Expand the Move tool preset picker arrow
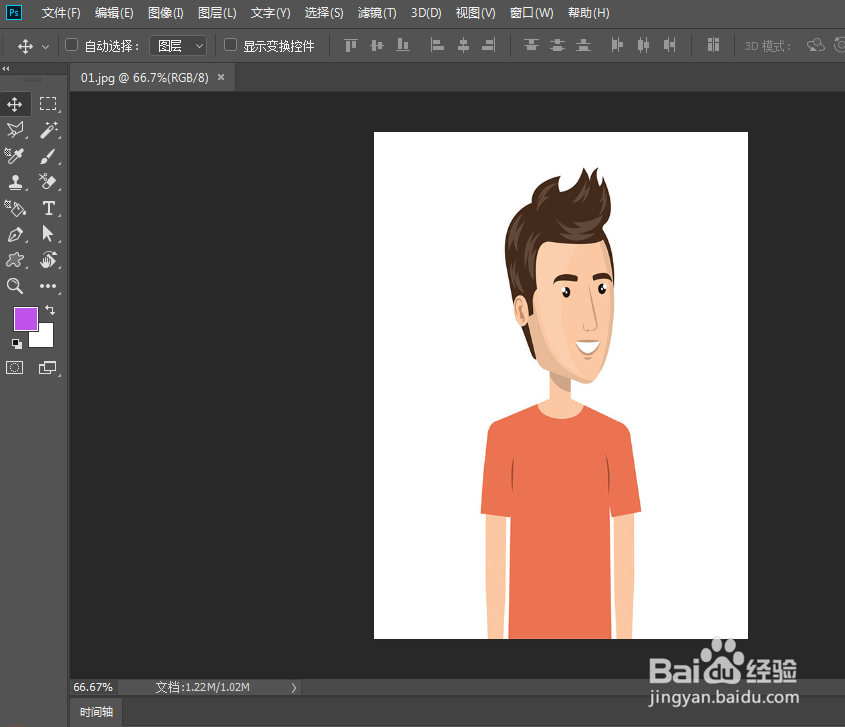845x727 pixels. tap(46, 46)
